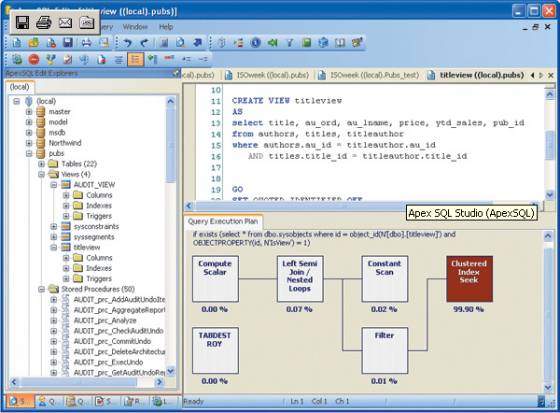Viewport: 560px width, 413px height.
Task: Click the envelope email icon in the floating toolbar
Action: click(65, 23)
